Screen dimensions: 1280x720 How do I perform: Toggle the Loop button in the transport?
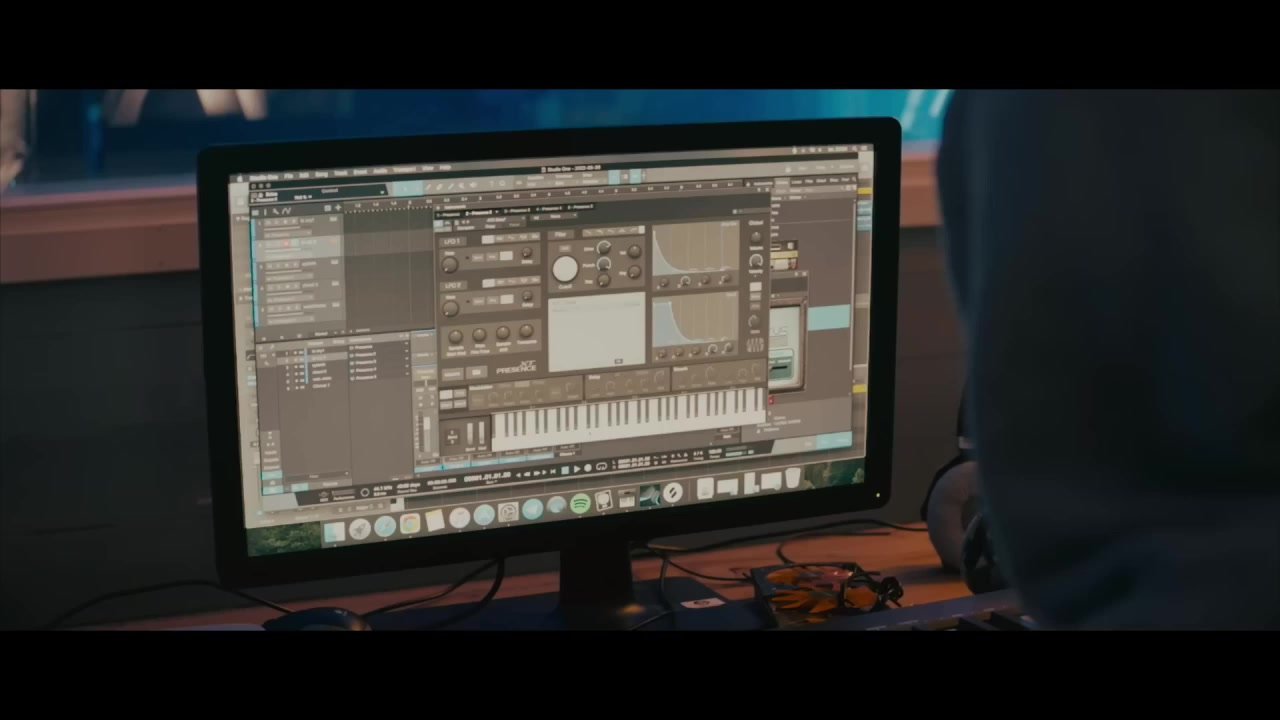(601, 467)
